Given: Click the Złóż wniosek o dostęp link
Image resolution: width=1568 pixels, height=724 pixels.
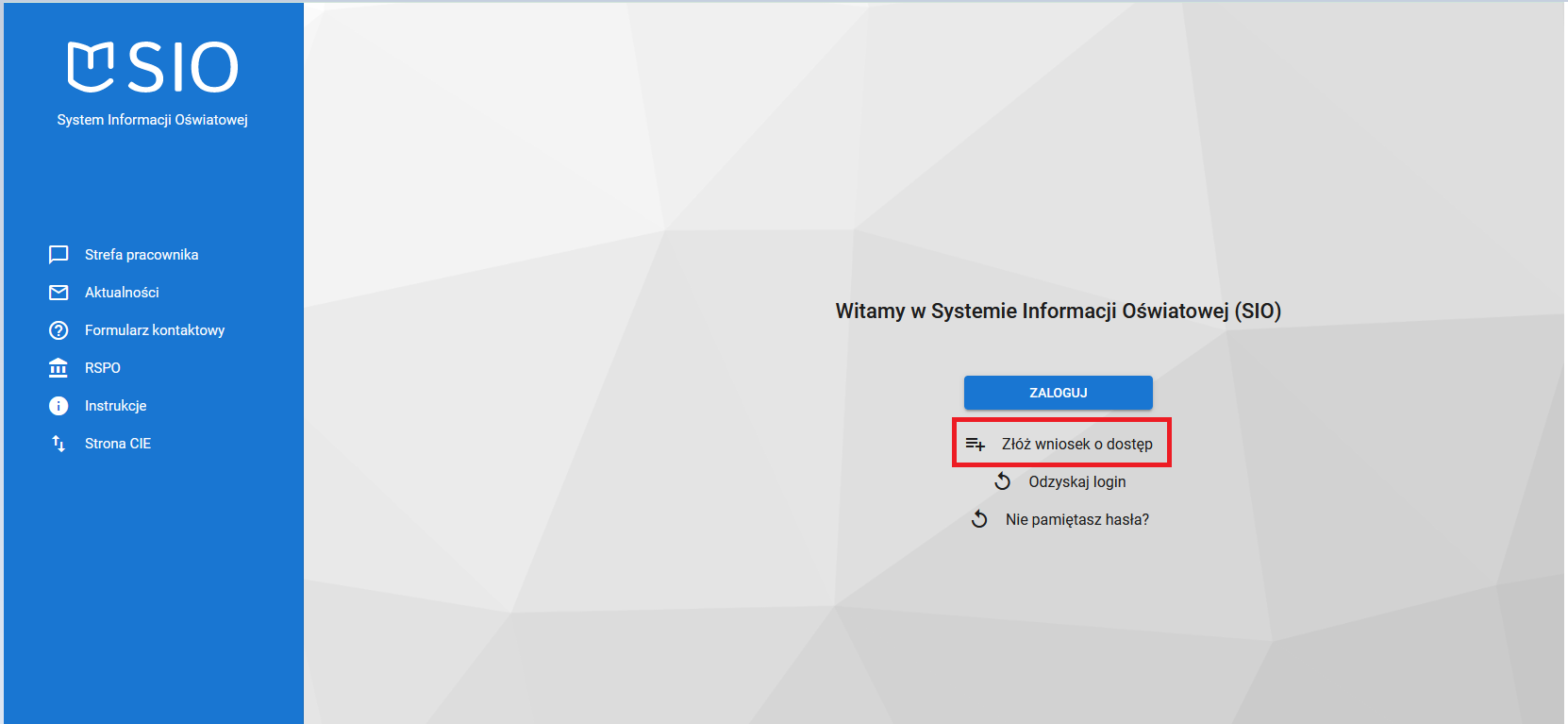Looking at the screenshot, I should pos(1076,444).
